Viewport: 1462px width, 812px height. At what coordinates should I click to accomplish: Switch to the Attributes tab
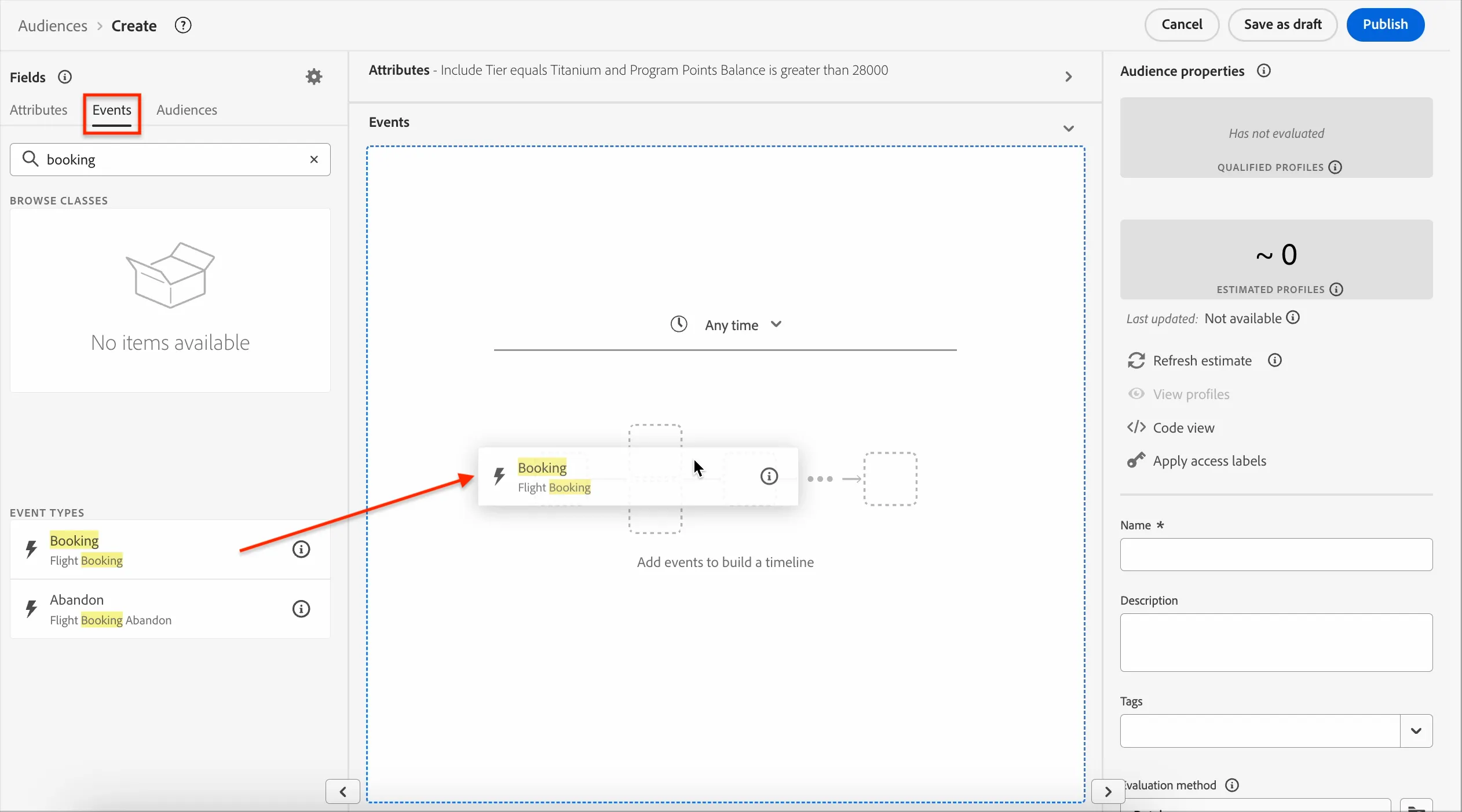click(x=39, y=110)
